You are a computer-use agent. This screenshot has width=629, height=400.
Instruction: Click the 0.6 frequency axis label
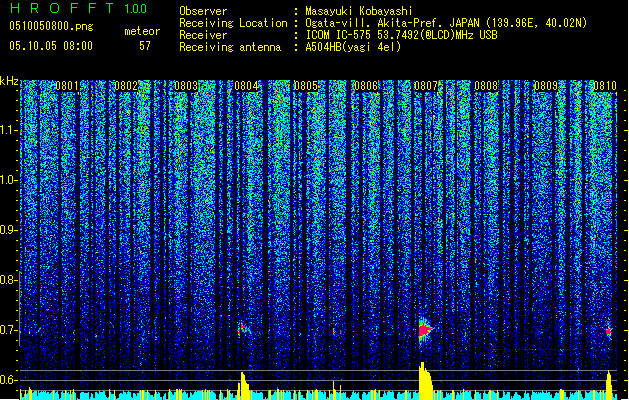[x=8, y=380]
